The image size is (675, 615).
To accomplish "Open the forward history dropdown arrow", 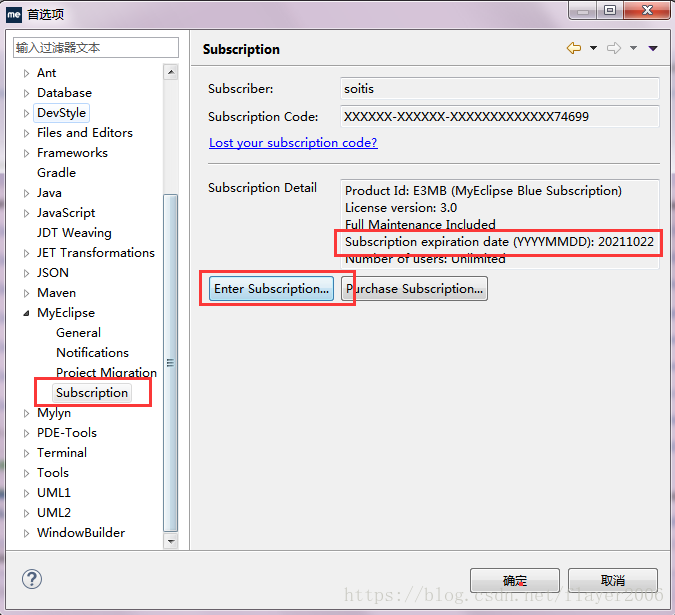I will (633, 48).
